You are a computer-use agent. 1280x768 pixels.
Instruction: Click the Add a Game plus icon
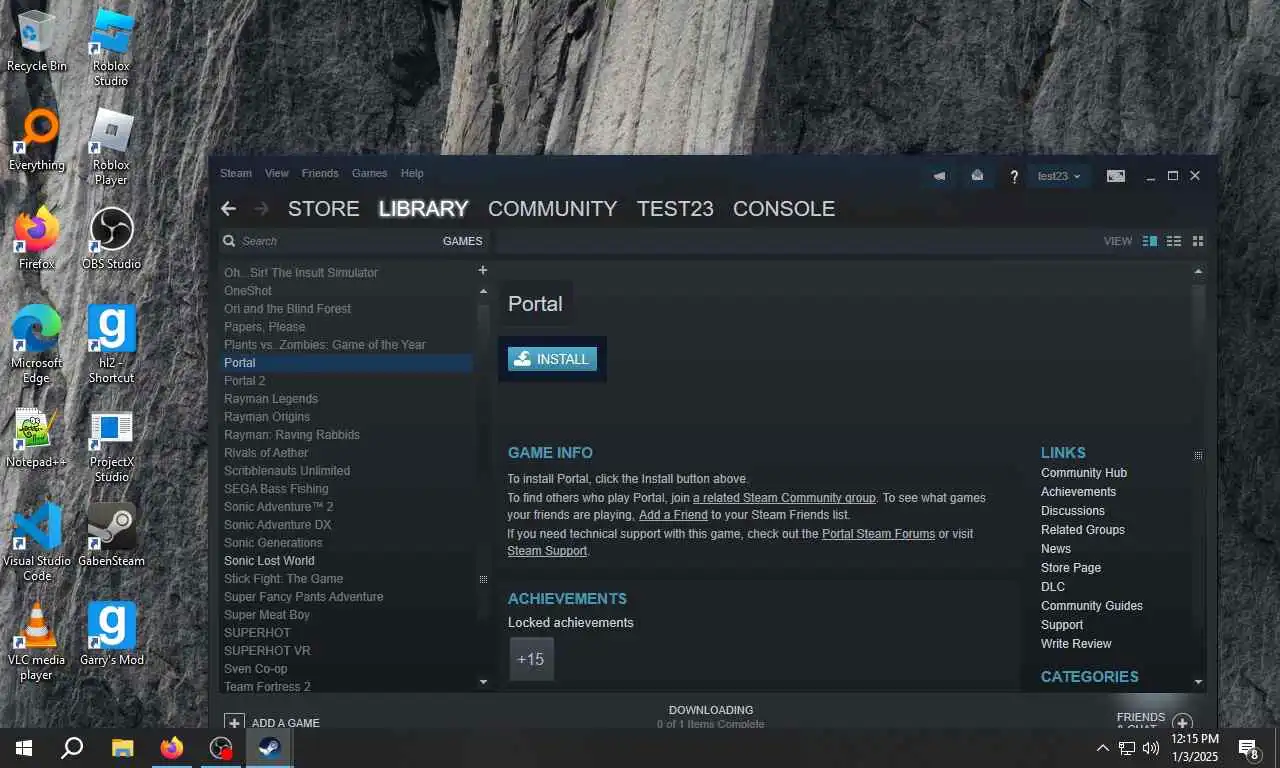click(x=234, y=722)
